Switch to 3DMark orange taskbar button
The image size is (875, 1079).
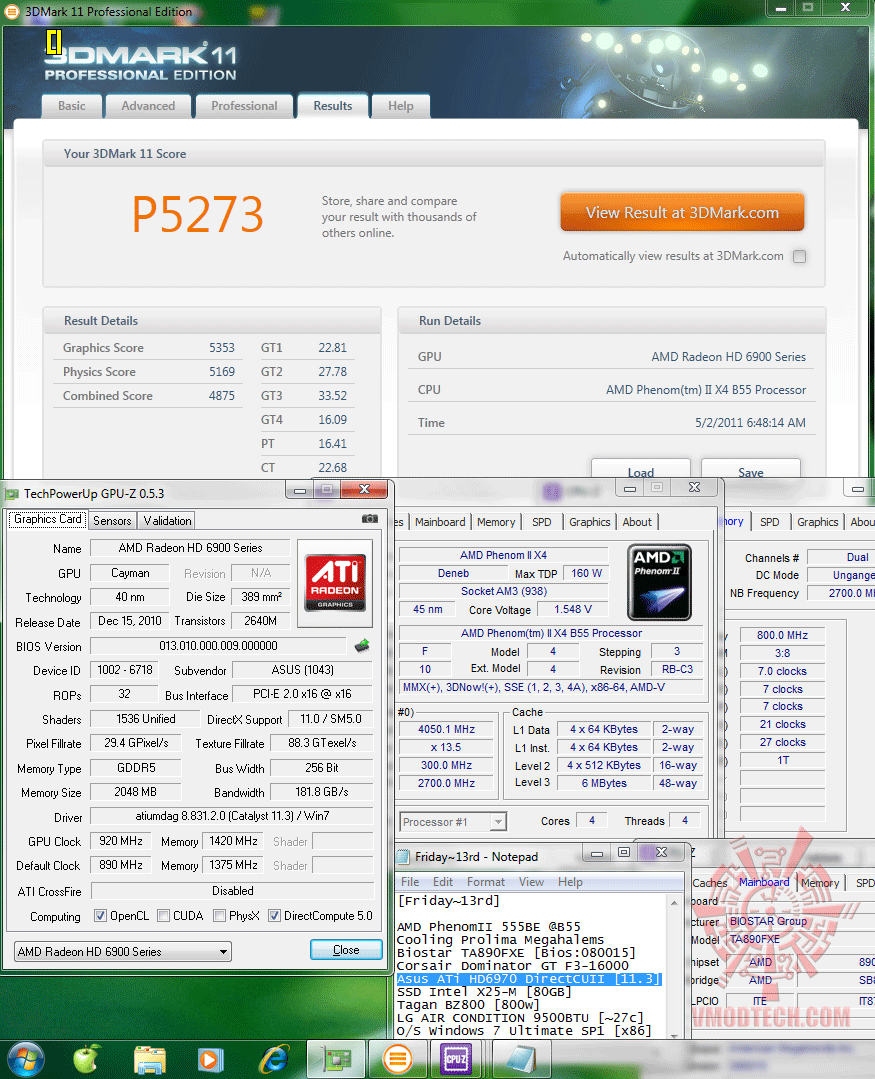397,1059
